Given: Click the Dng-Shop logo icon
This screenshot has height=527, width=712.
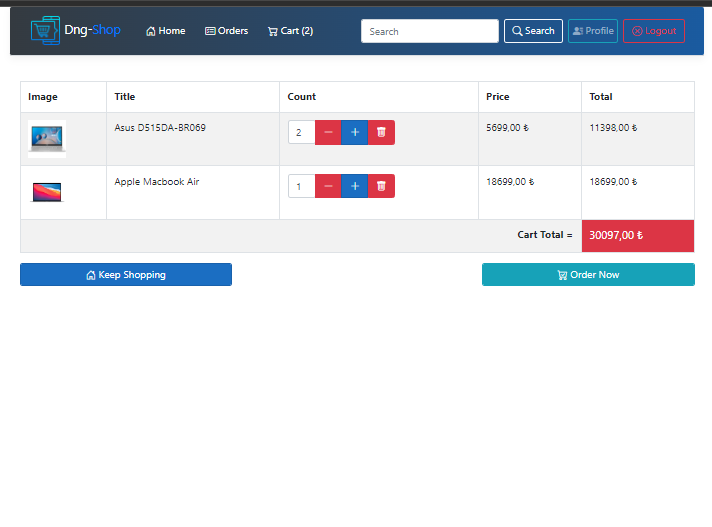Looking at the screenshot, I should tap(45, 30).
